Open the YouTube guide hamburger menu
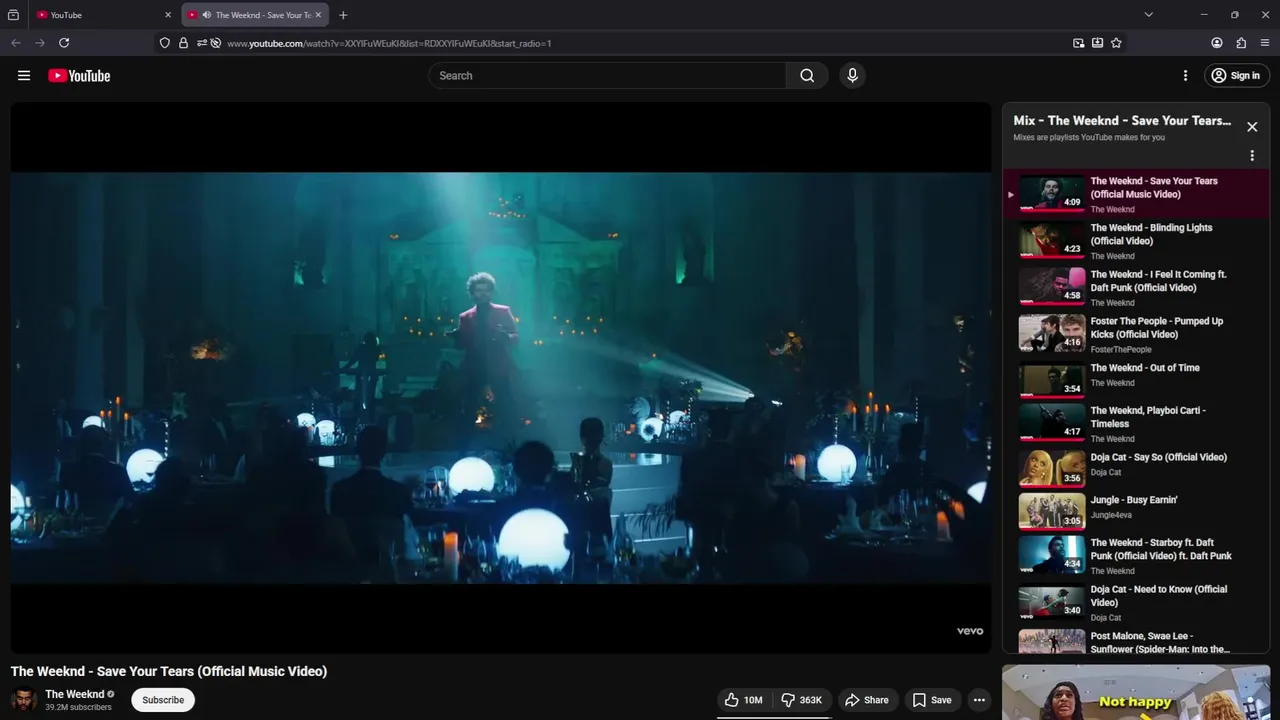 tap(24, 75)
